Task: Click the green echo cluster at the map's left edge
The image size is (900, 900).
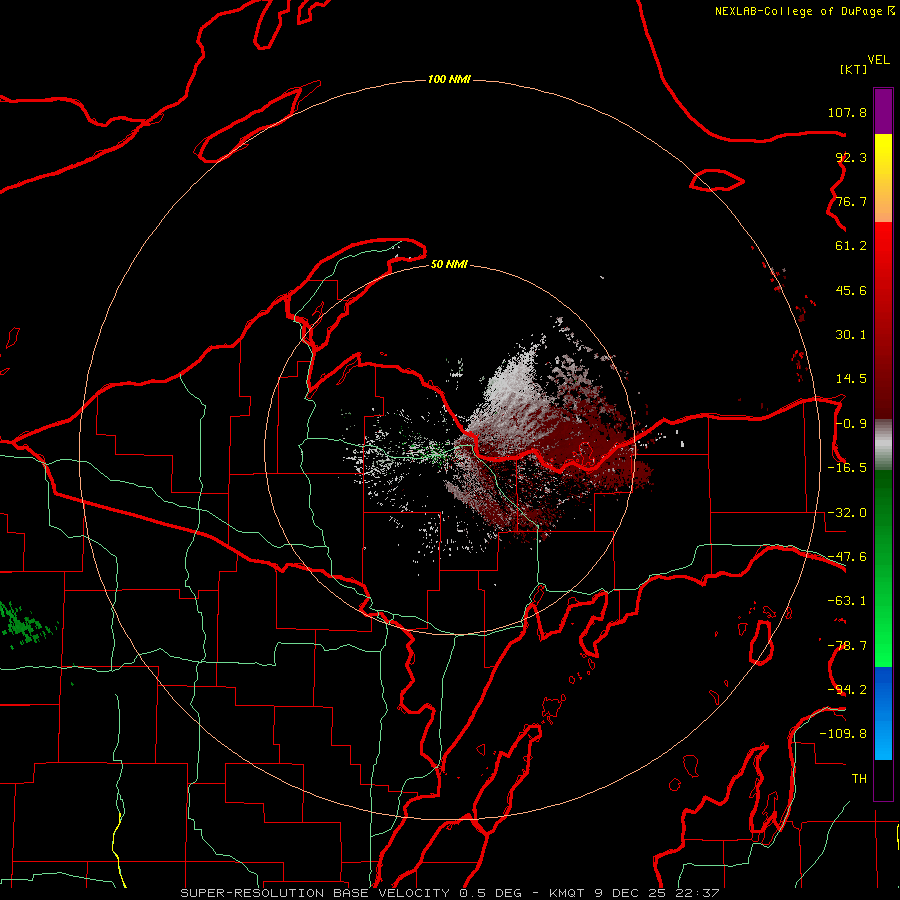Action: click(x=24, y=624)
